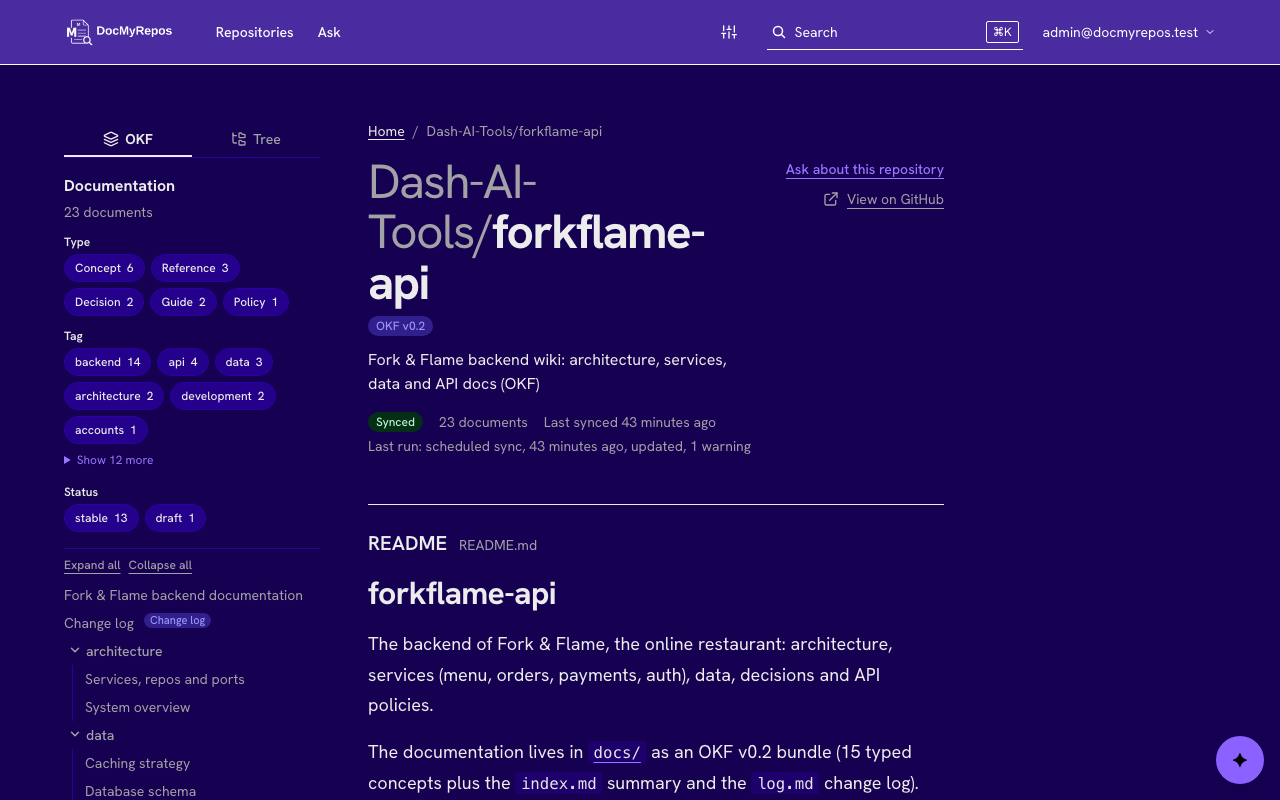Click Expand all in the sidebar
Viewport: 1280px width, 800px height.
[92, 565]
